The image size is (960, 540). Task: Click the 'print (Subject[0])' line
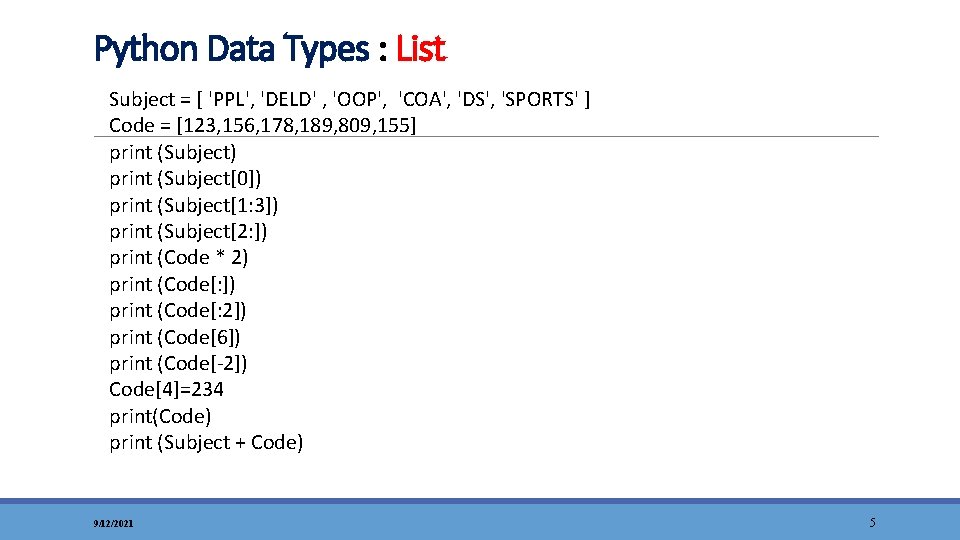tap(186, 179)
